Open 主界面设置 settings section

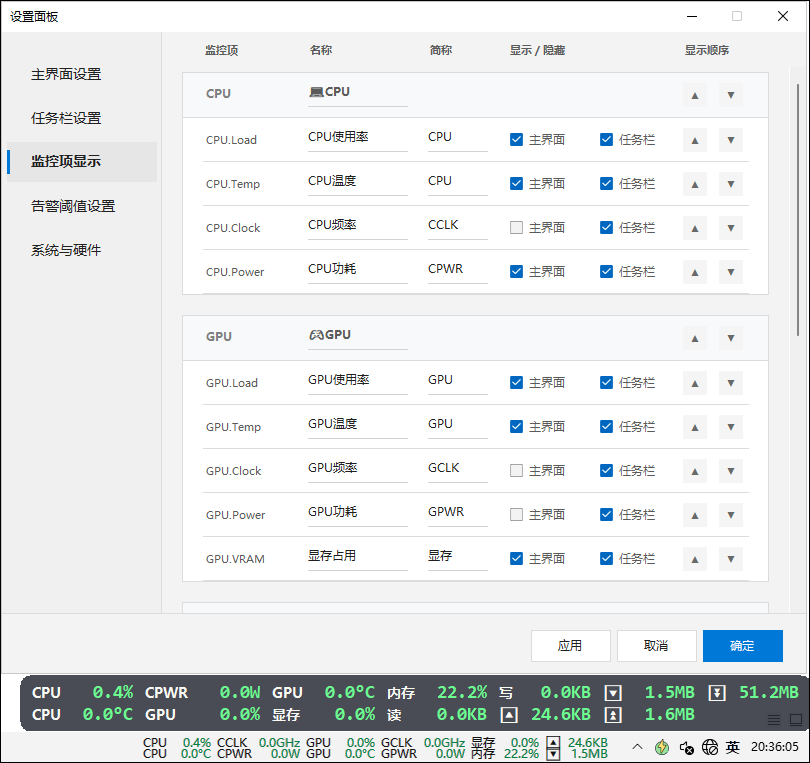66,74
